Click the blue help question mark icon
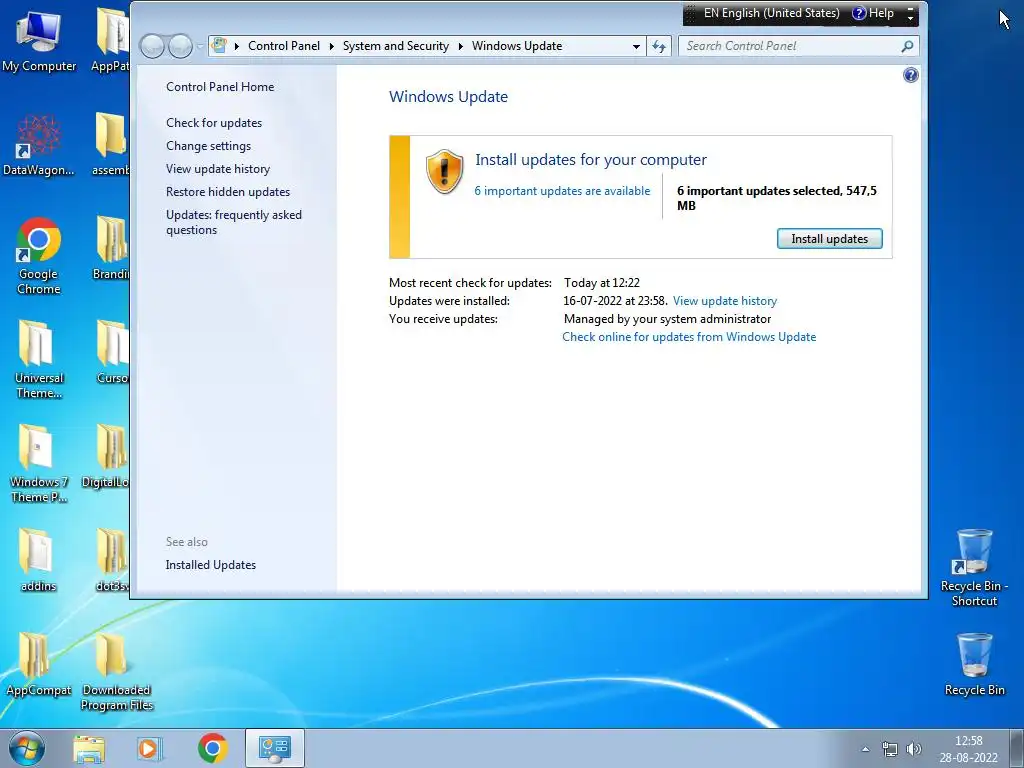The image size is (1024, 768). (x=910, y=75)
